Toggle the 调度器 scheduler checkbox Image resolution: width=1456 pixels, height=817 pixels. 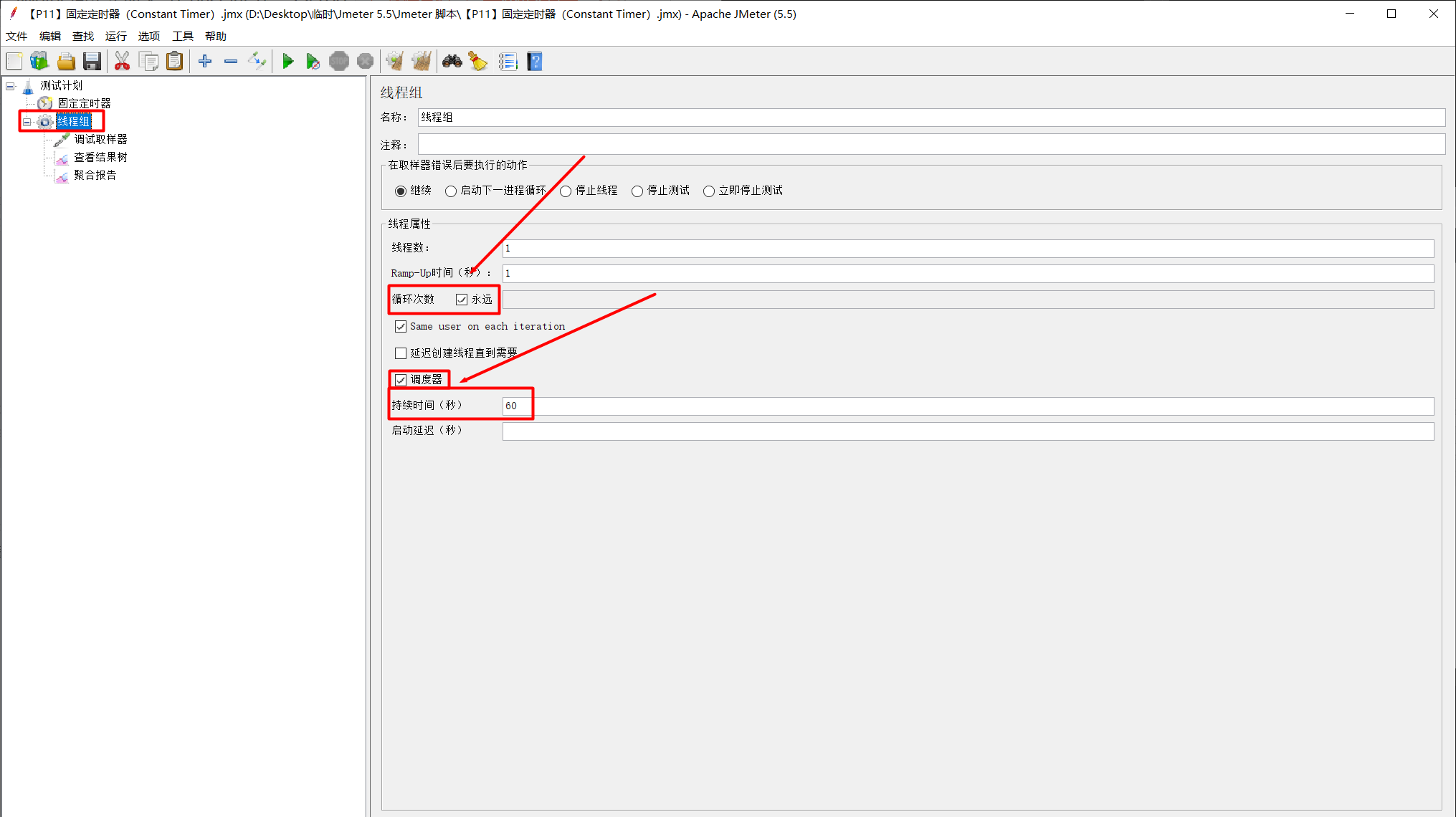pos(401,380)
